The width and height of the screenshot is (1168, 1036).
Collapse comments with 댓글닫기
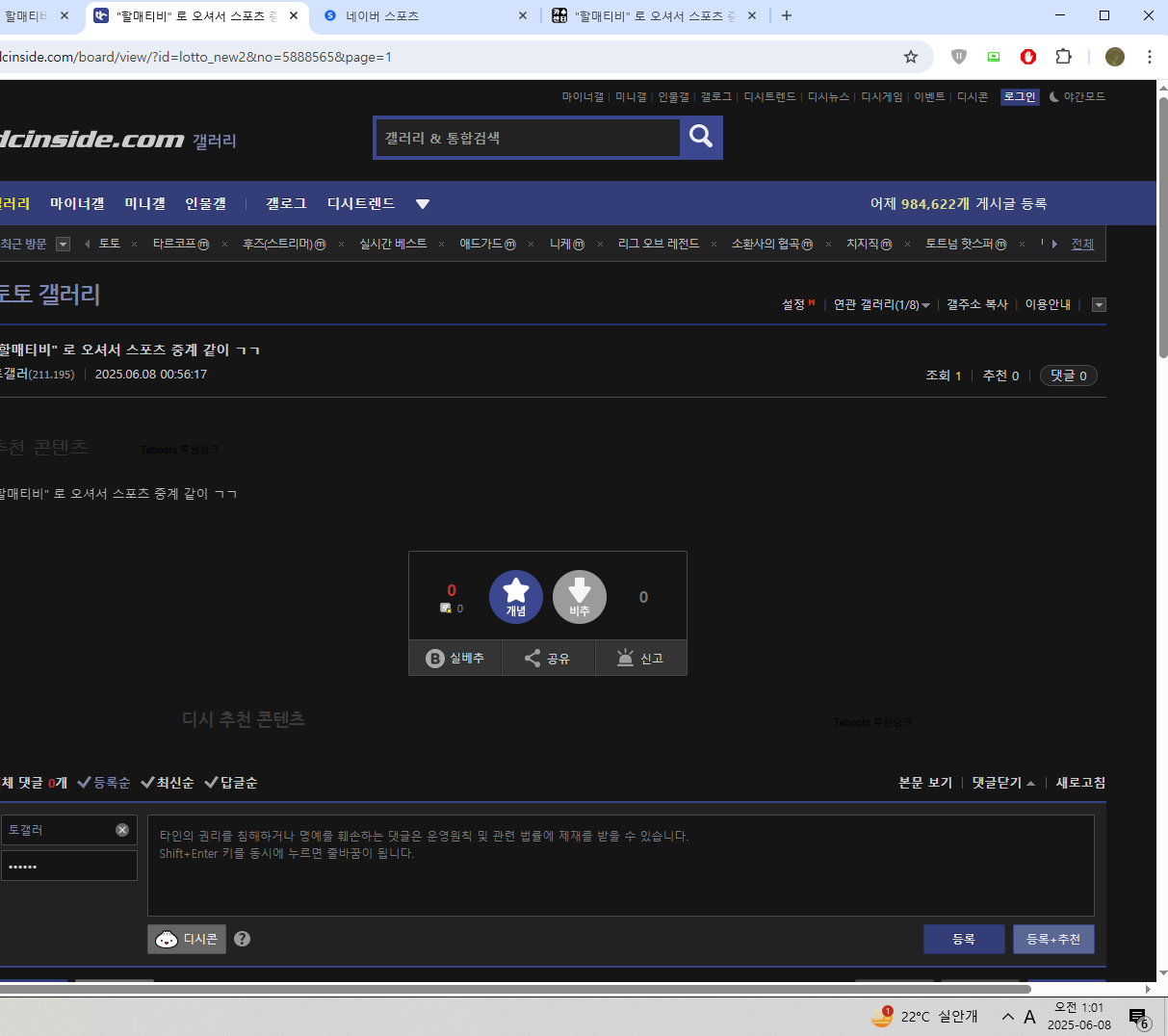(1002, 783)
